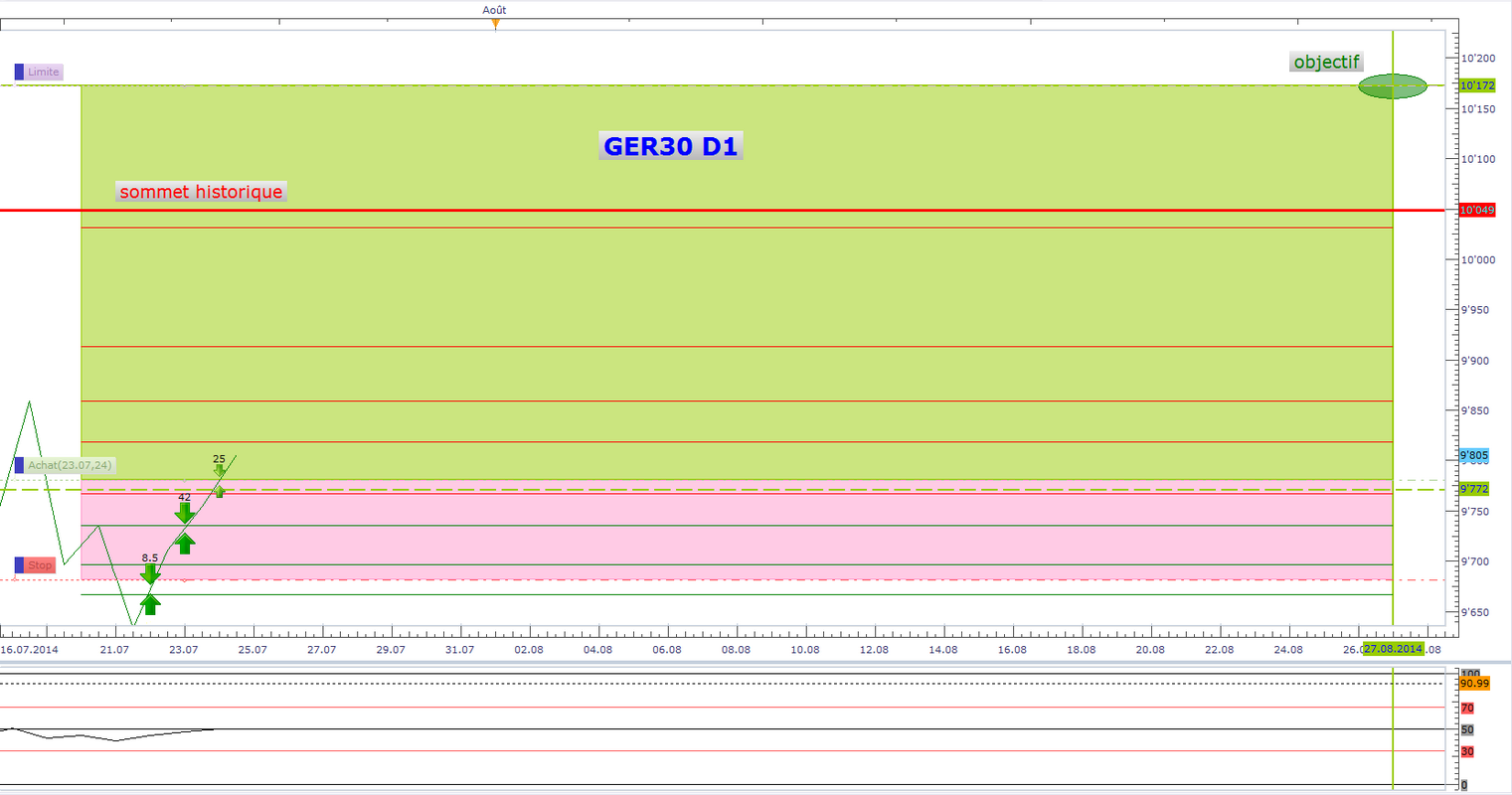Click the 9'650 price scale label
The height and width of the screenshot is (795, 1512).
(x=1475, y=612)
